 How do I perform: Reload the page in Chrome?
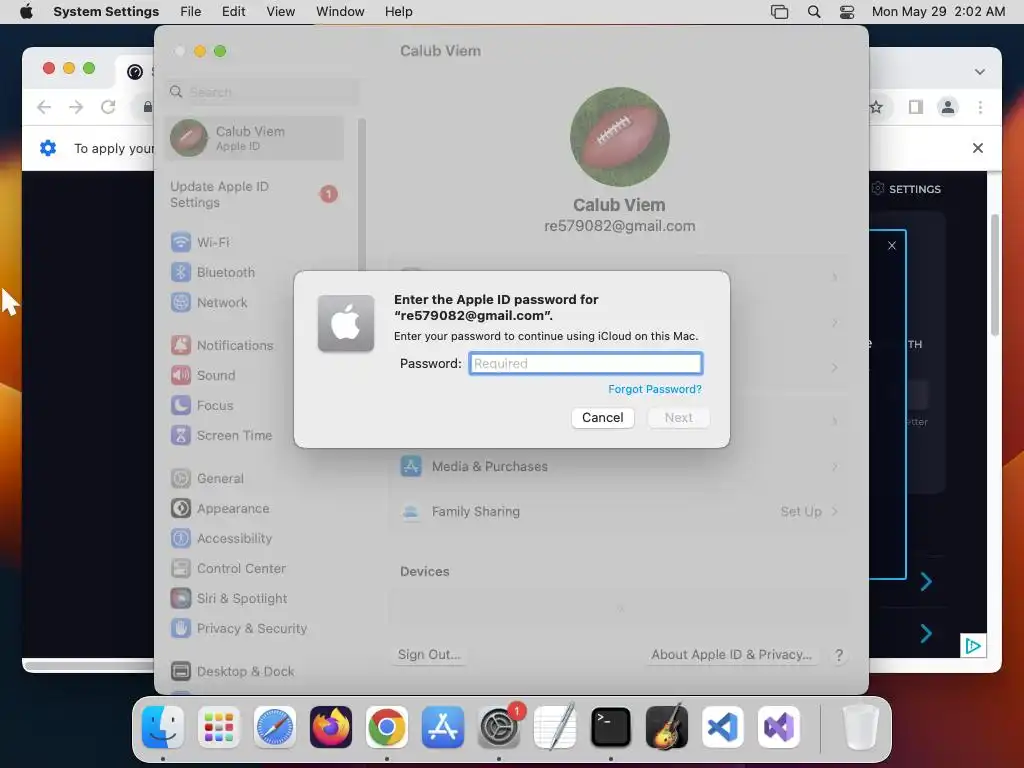108,107
